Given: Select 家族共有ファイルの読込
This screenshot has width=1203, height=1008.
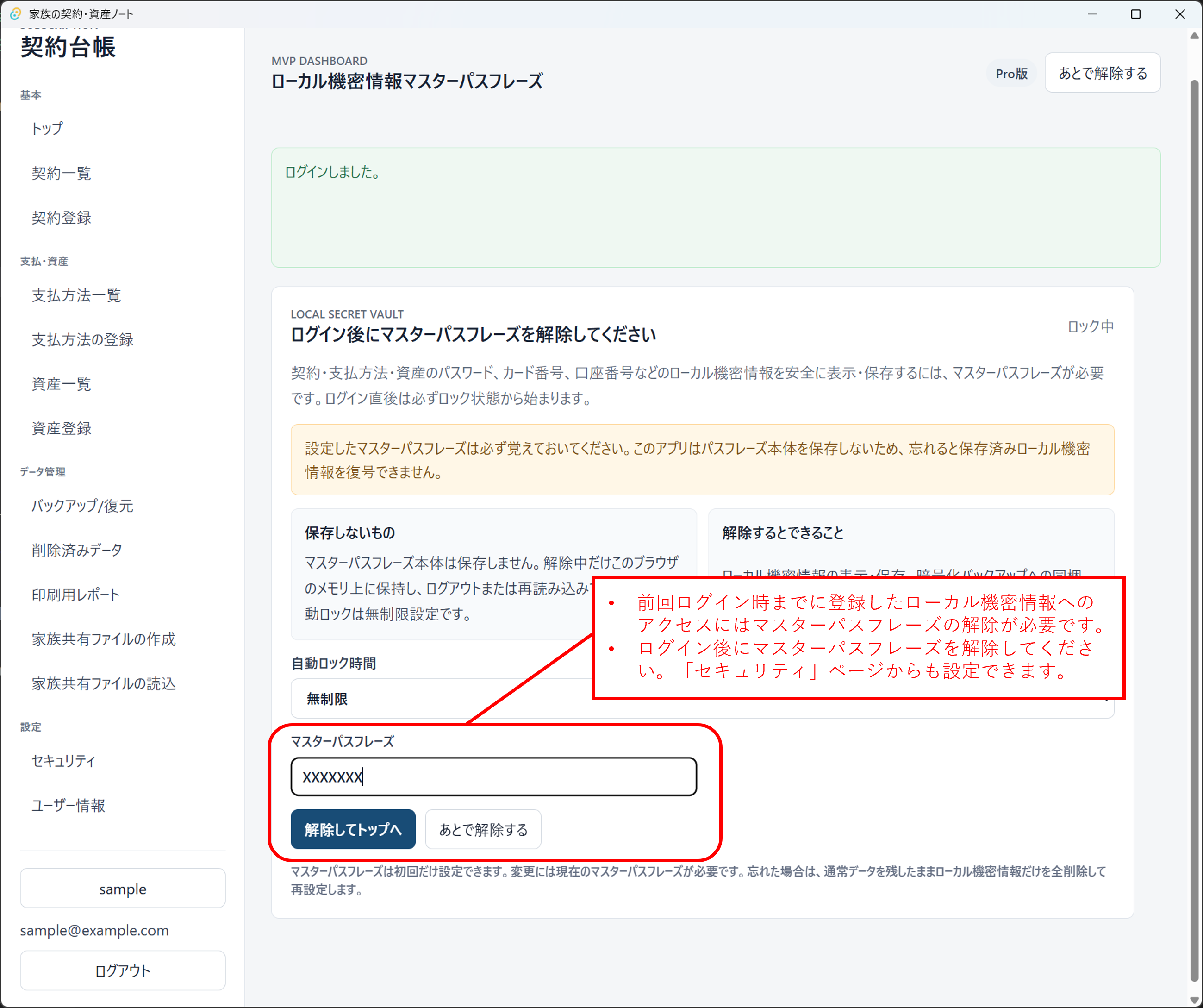Looking at the screenshot, I should [104, 683].
